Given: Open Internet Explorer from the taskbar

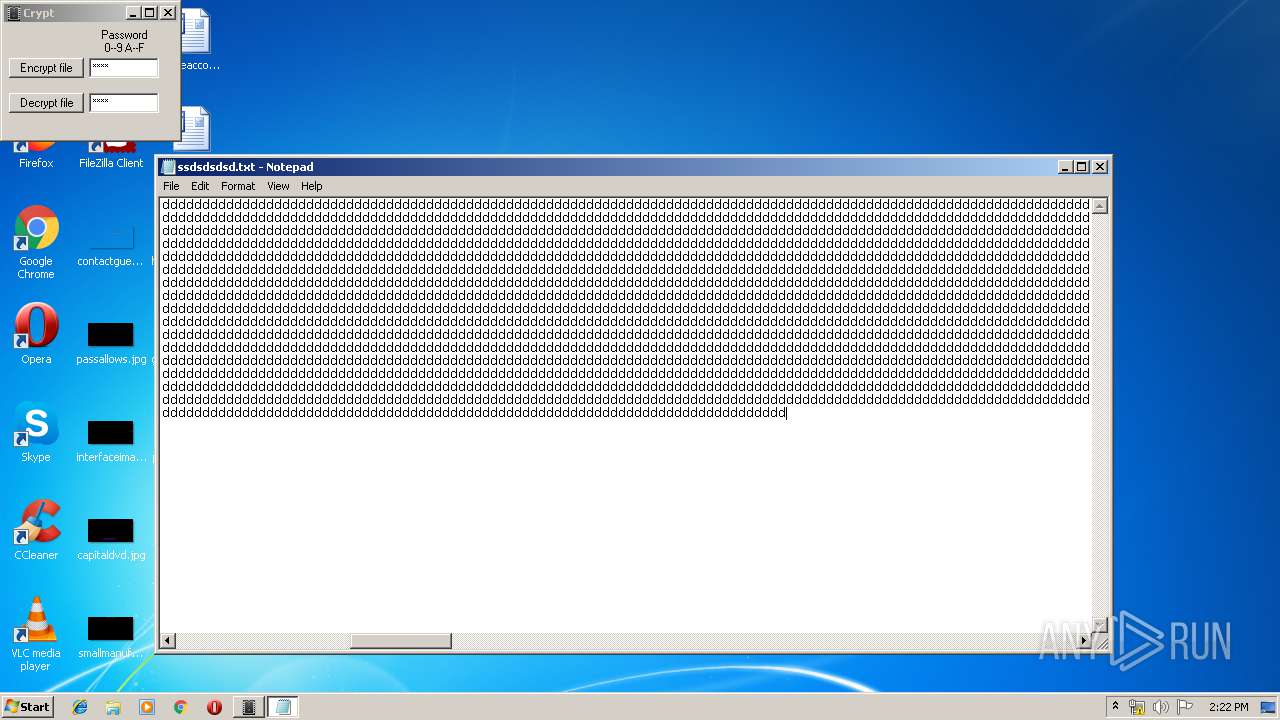Looking at the screenshot, I should 80,707.
